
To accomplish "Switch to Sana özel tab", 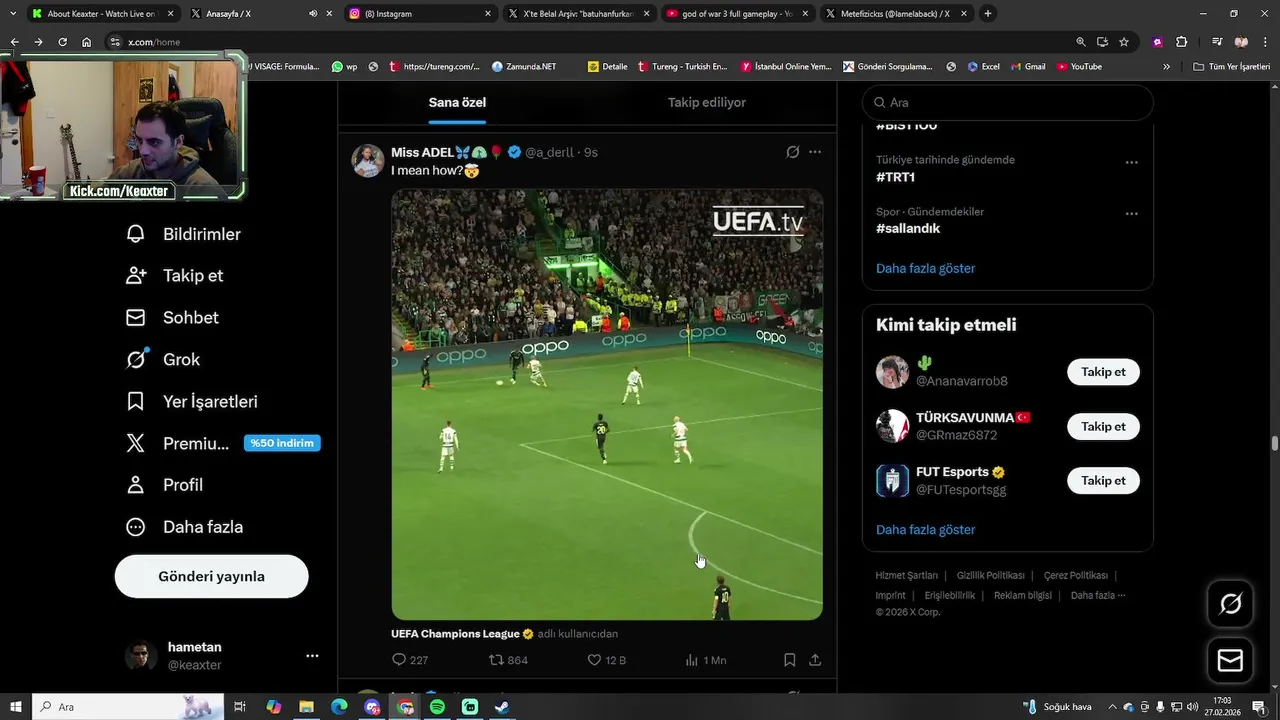I will [457, 102].
